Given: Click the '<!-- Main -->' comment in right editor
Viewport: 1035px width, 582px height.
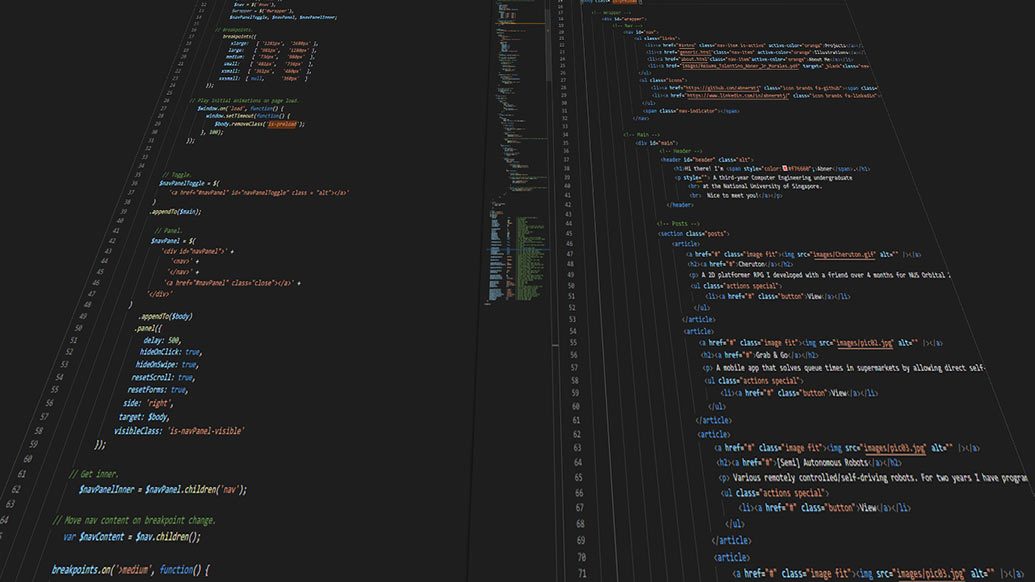Looking at the screenshot, I should [641, 135].
